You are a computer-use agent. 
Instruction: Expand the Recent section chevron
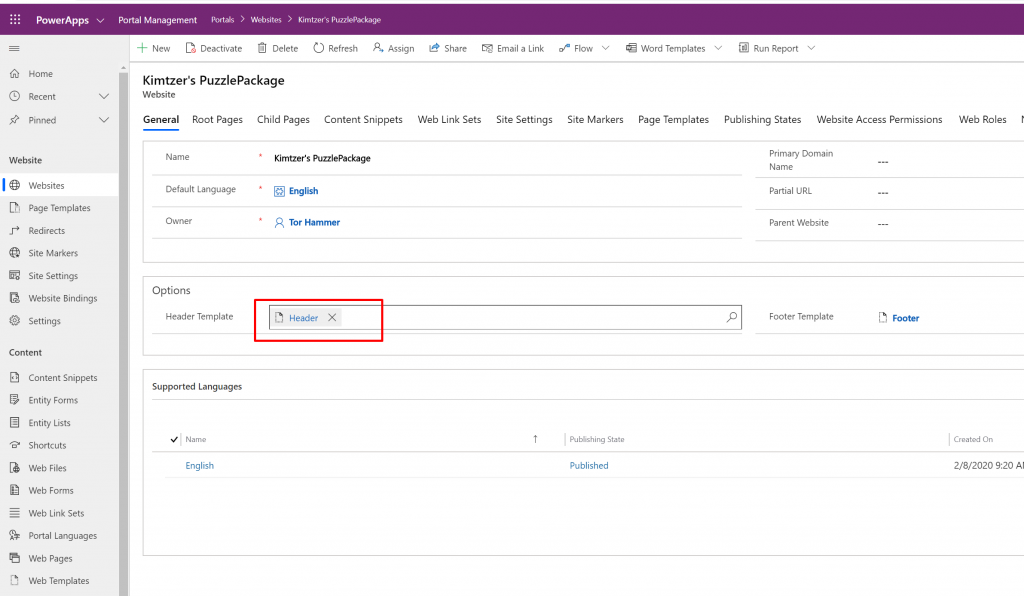click(104, 97)
